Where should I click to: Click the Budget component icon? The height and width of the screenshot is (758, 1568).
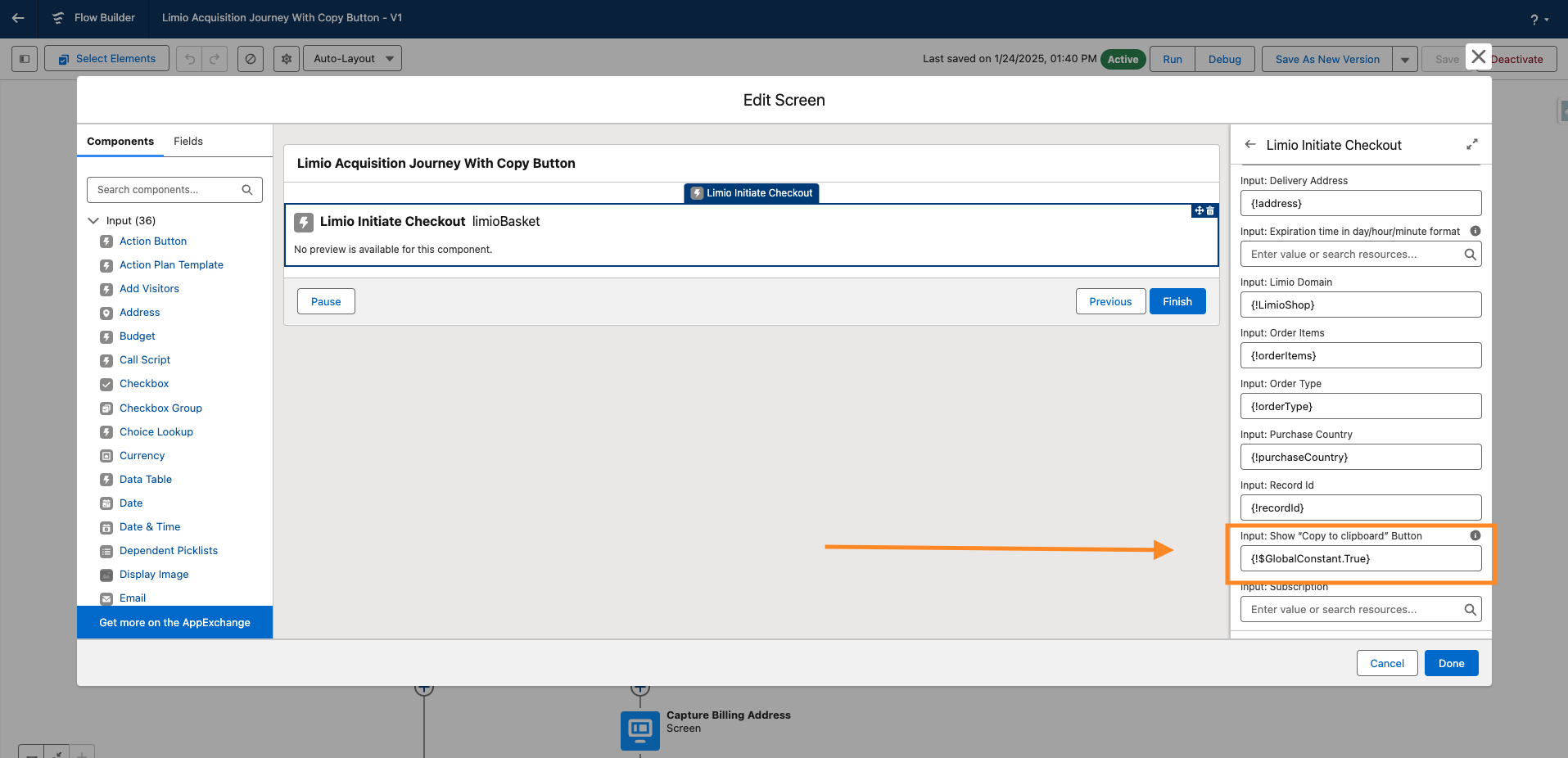(106, 337)
